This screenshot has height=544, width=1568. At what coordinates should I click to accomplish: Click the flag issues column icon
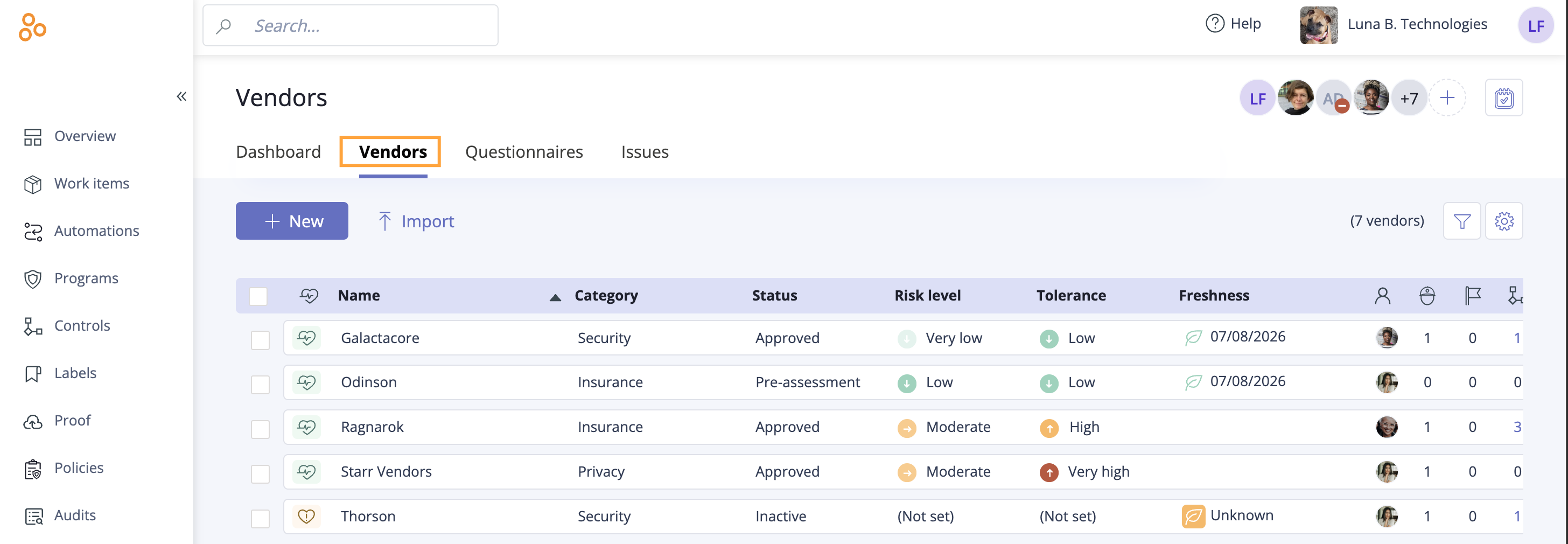coord(1473,296)
